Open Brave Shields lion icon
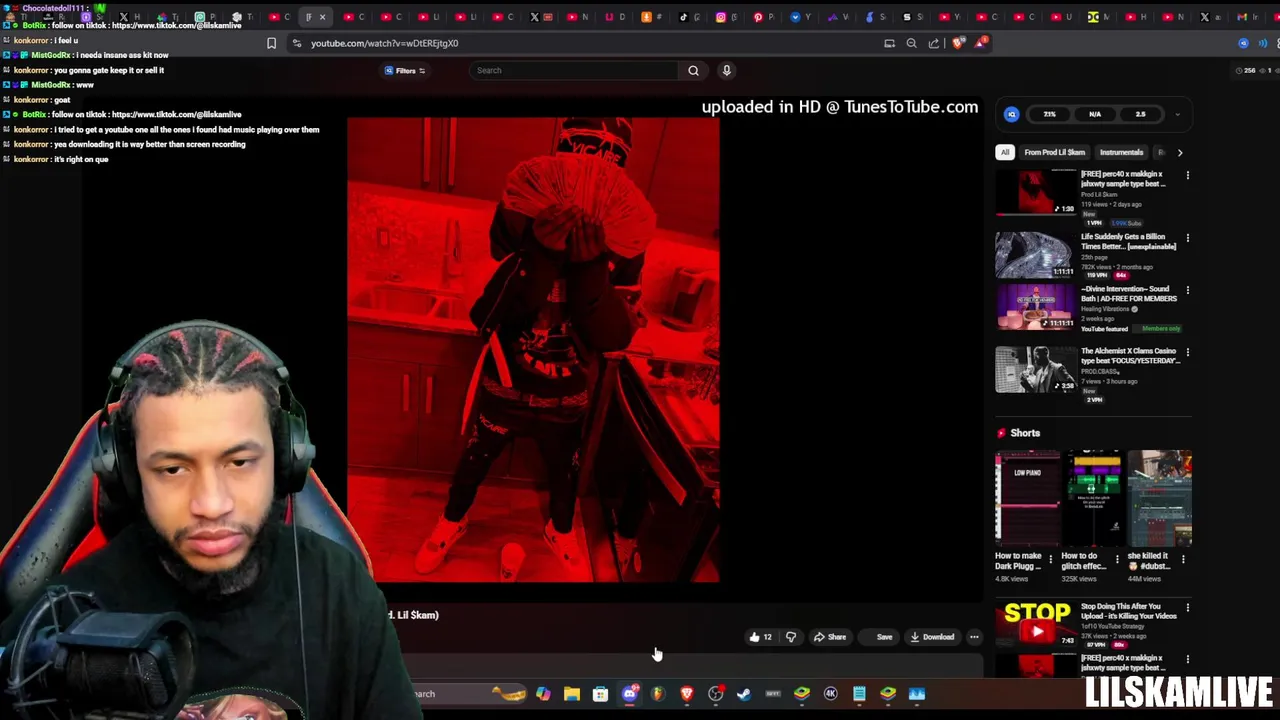The image size is (1280, 720). [x=959, y=43]
